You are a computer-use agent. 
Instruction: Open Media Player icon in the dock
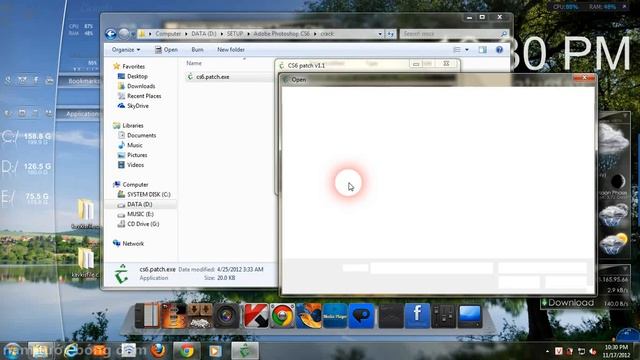tap(335, 316)
